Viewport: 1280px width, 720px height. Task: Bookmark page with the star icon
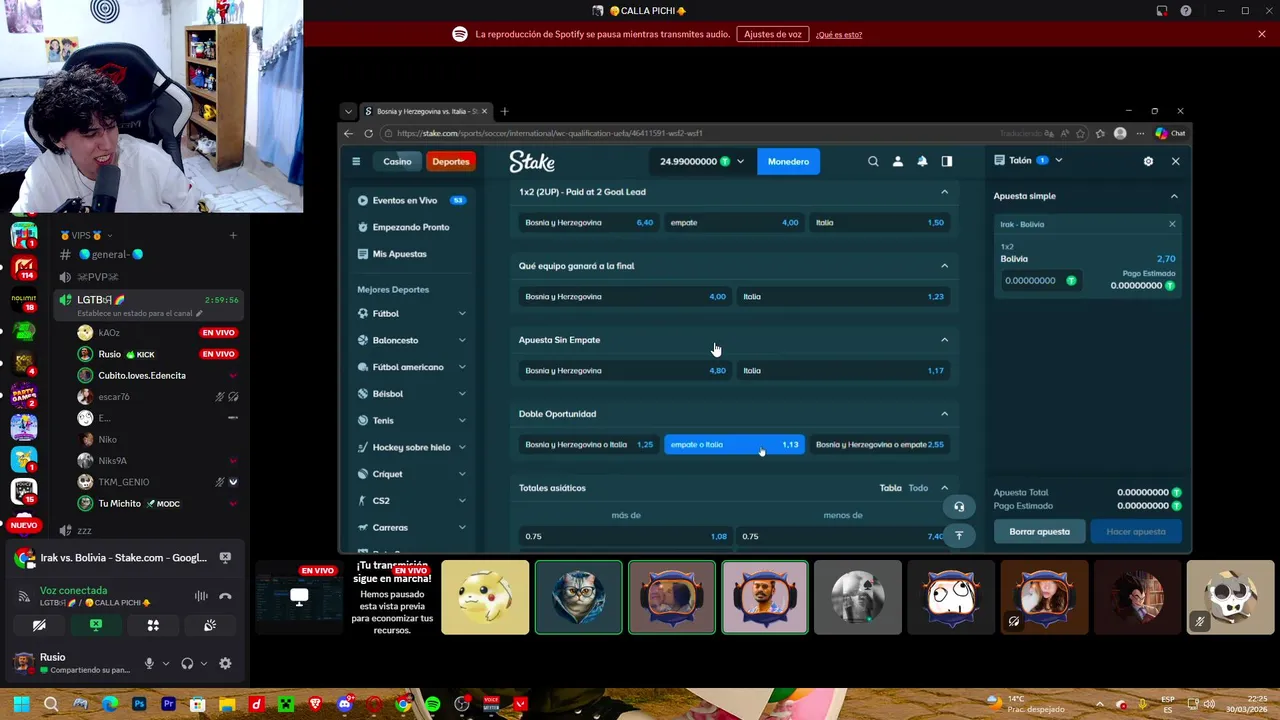tap(1081, 133)
